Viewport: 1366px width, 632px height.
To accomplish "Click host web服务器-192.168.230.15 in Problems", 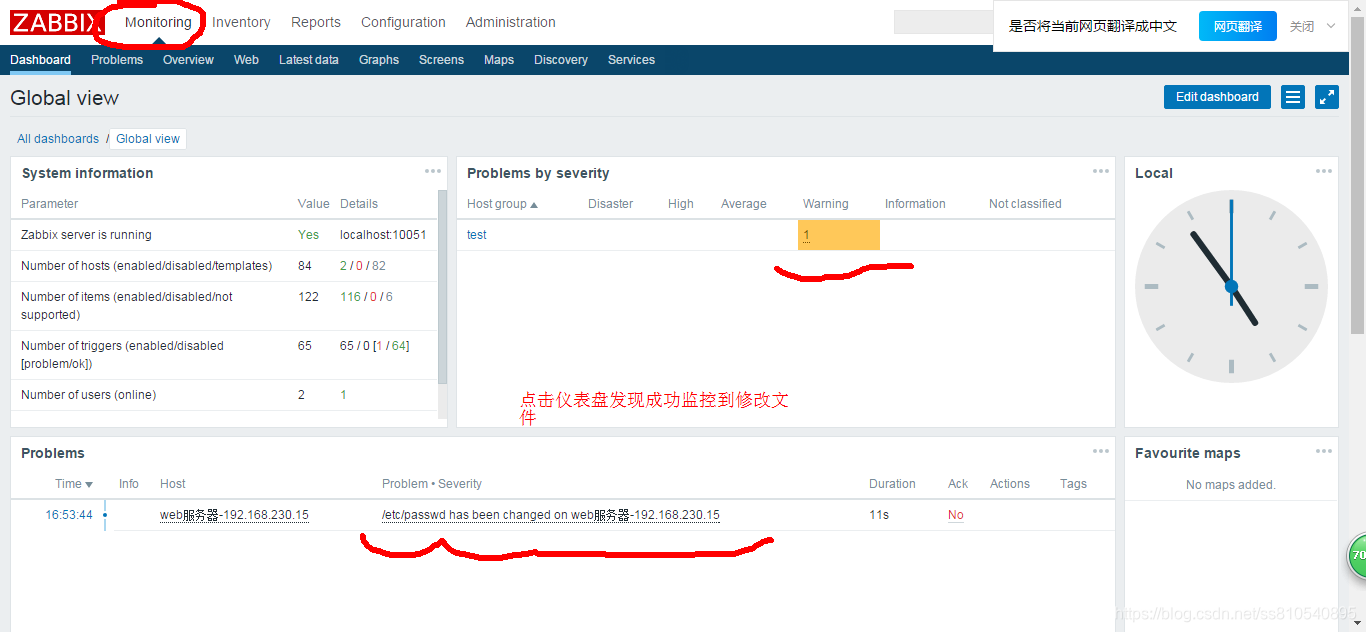I will click(234, 515).
